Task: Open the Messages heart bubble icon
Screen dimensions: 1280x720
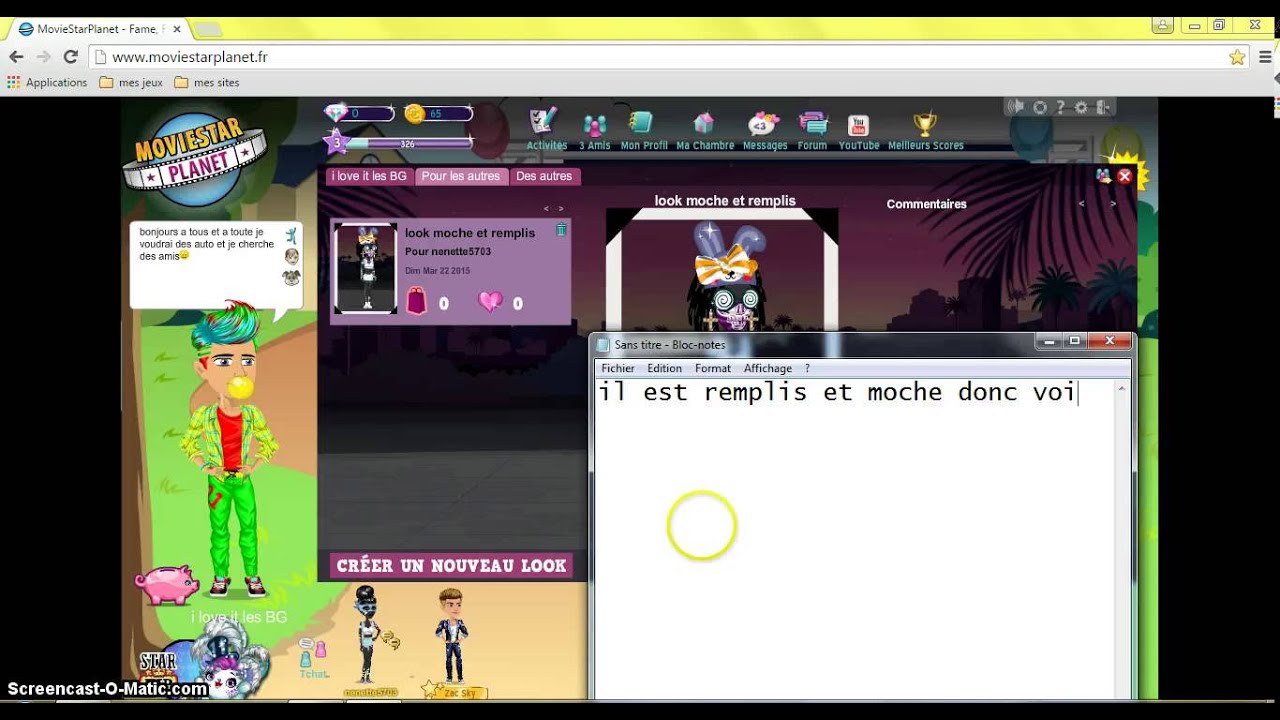Action: [x=763, y=124]
